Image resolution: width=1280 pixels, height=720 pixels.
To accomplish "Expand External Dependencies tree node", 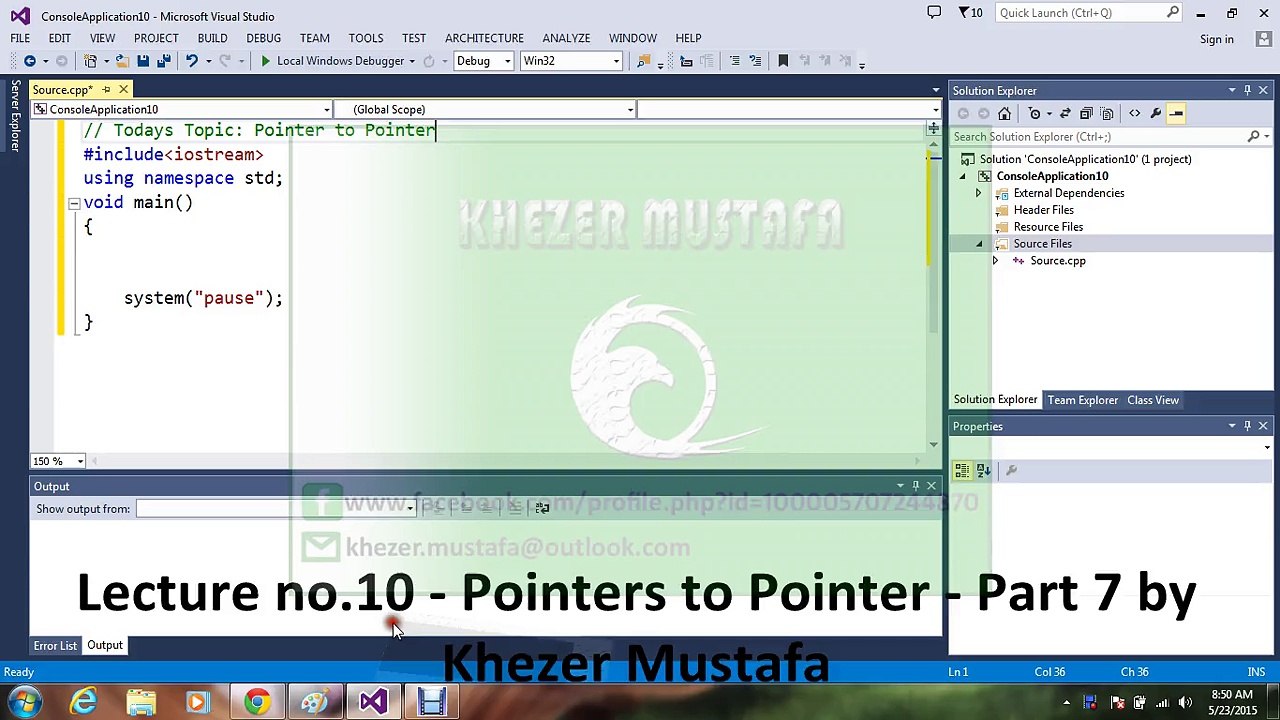I will pyautogui.click(x=979, y=193).
